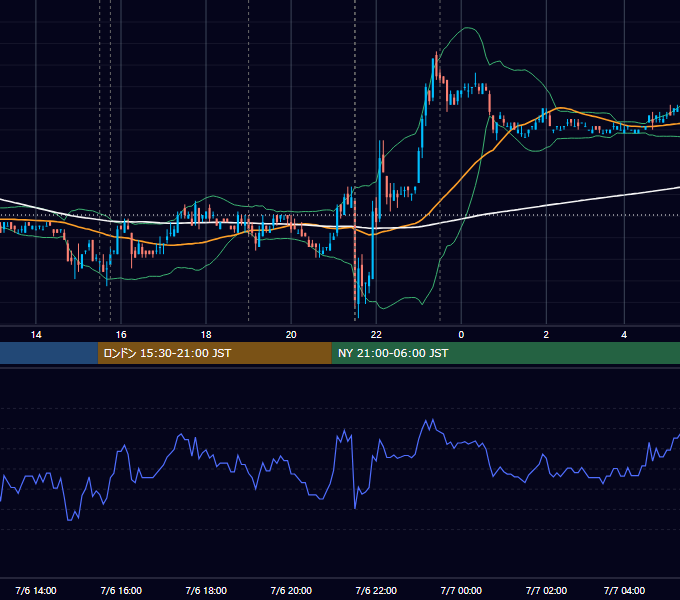Click the 7/6 14:00 date label
Image resolution: width=680 pixels, height=600 pixels.
click(36, 590)
